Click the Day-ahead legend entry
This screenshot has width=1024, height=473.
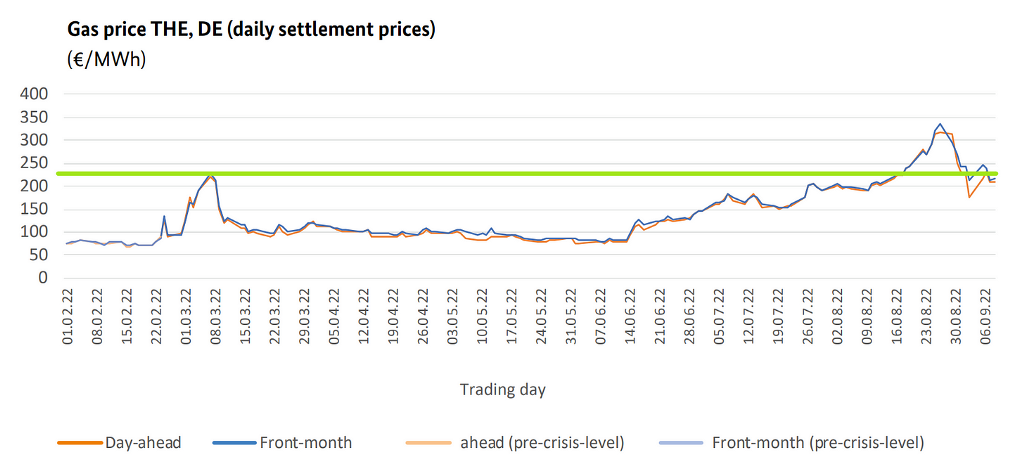[x=143, y=441]
